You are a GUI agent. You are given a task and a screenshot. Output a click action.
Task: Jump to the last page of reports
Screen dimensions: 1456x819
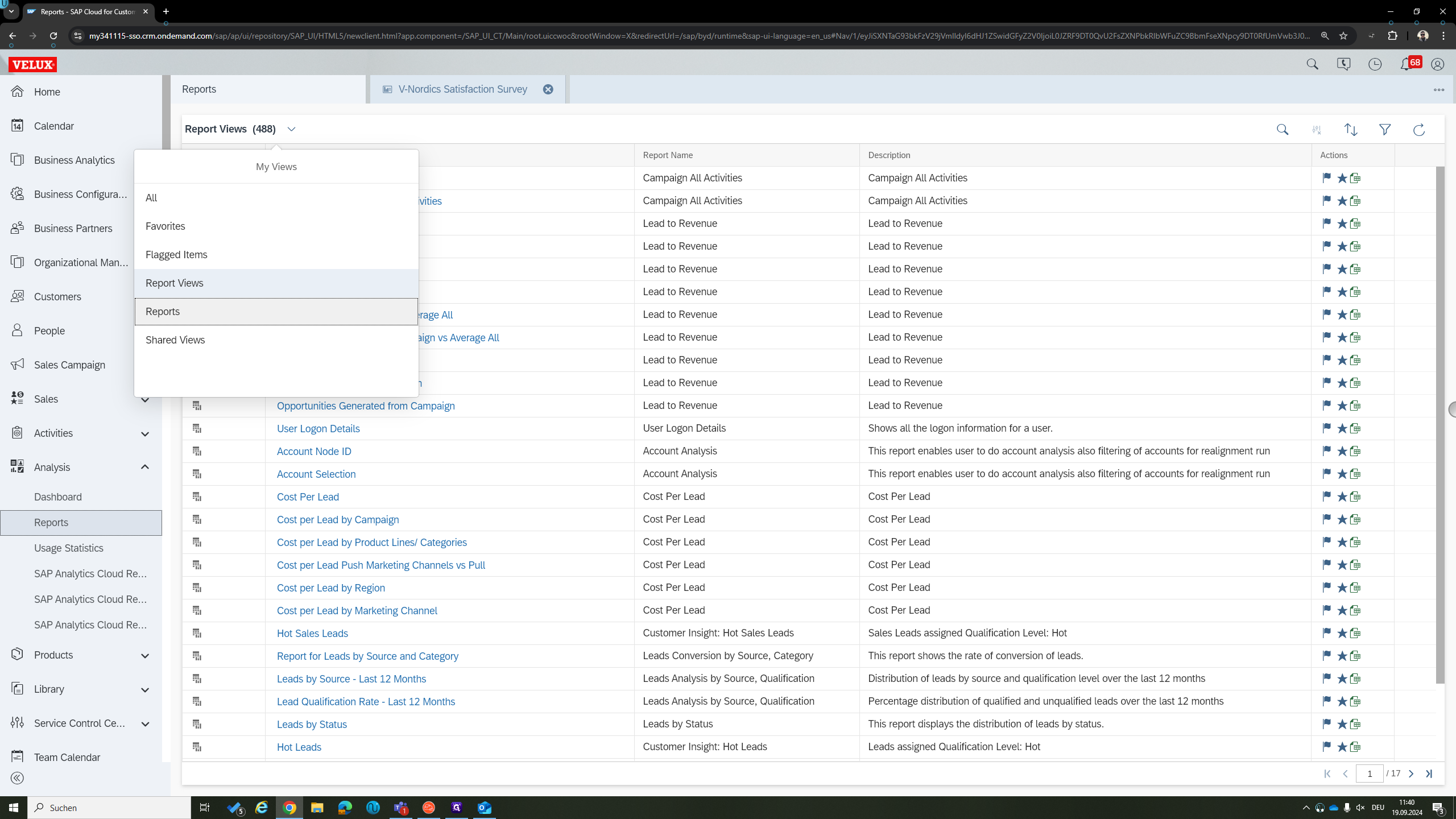(1429, 773)
